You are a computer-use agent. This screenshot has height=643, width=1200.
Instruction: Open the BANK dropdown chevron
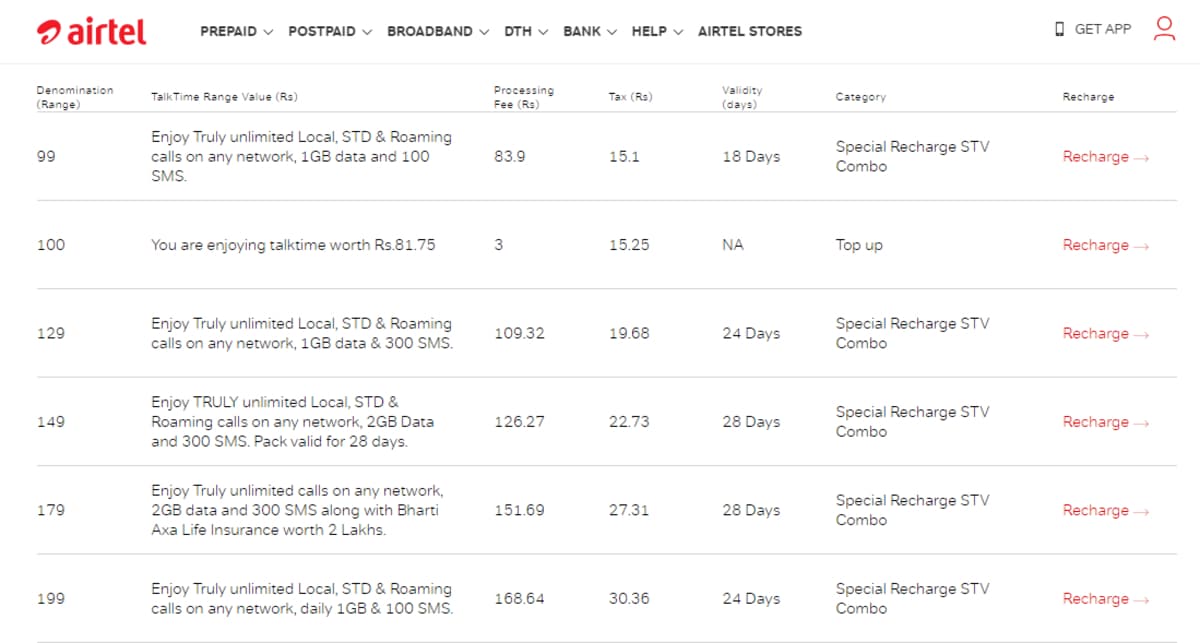611,31
